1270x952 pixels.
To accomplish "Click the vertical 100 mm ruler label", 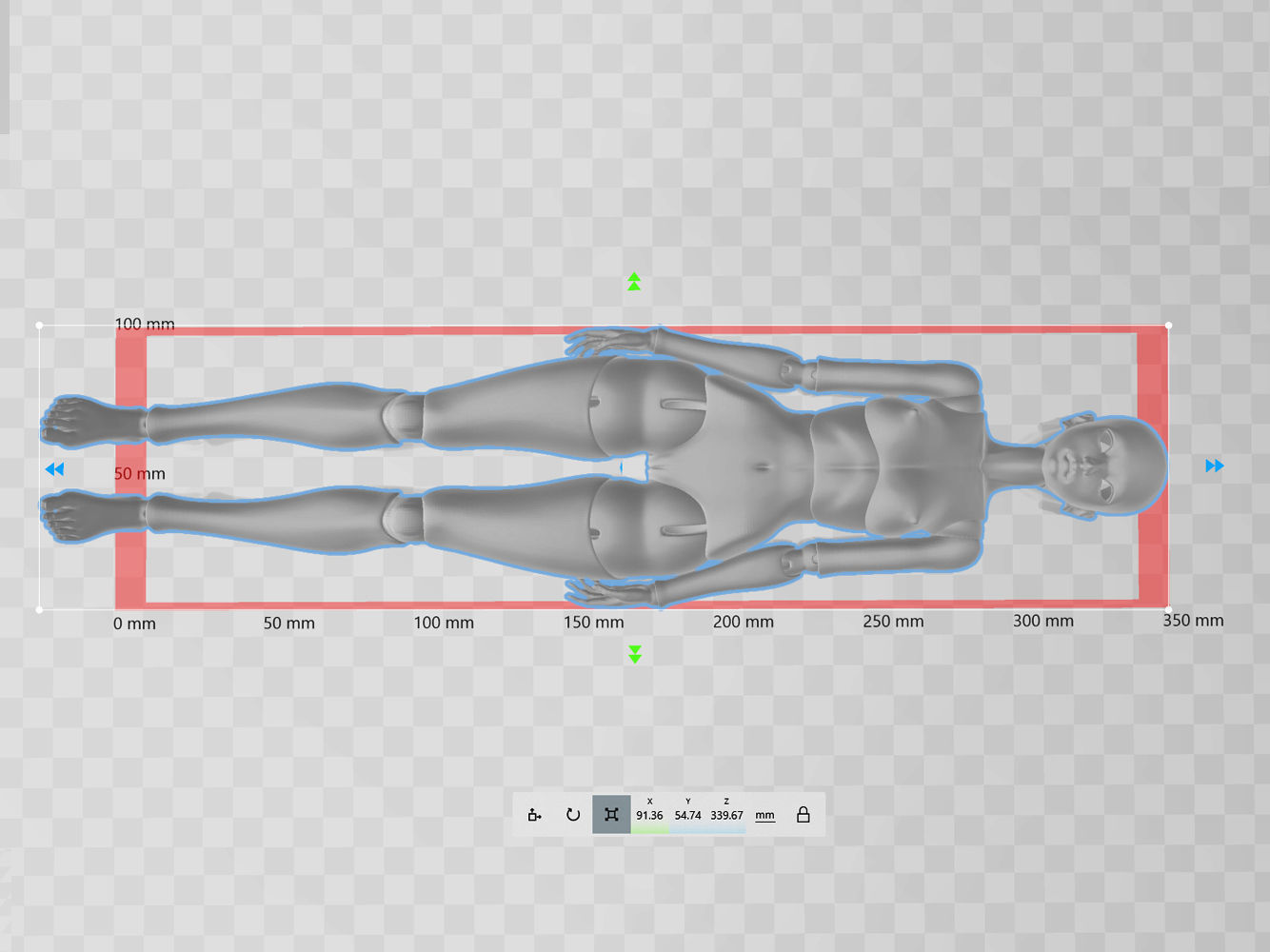I will (145, 325).
